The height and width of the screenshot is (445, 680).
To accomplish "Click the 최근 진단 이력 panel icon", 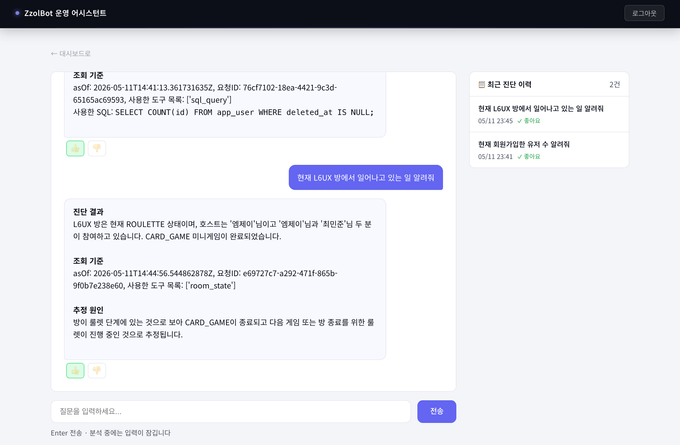I will point(481,85).
